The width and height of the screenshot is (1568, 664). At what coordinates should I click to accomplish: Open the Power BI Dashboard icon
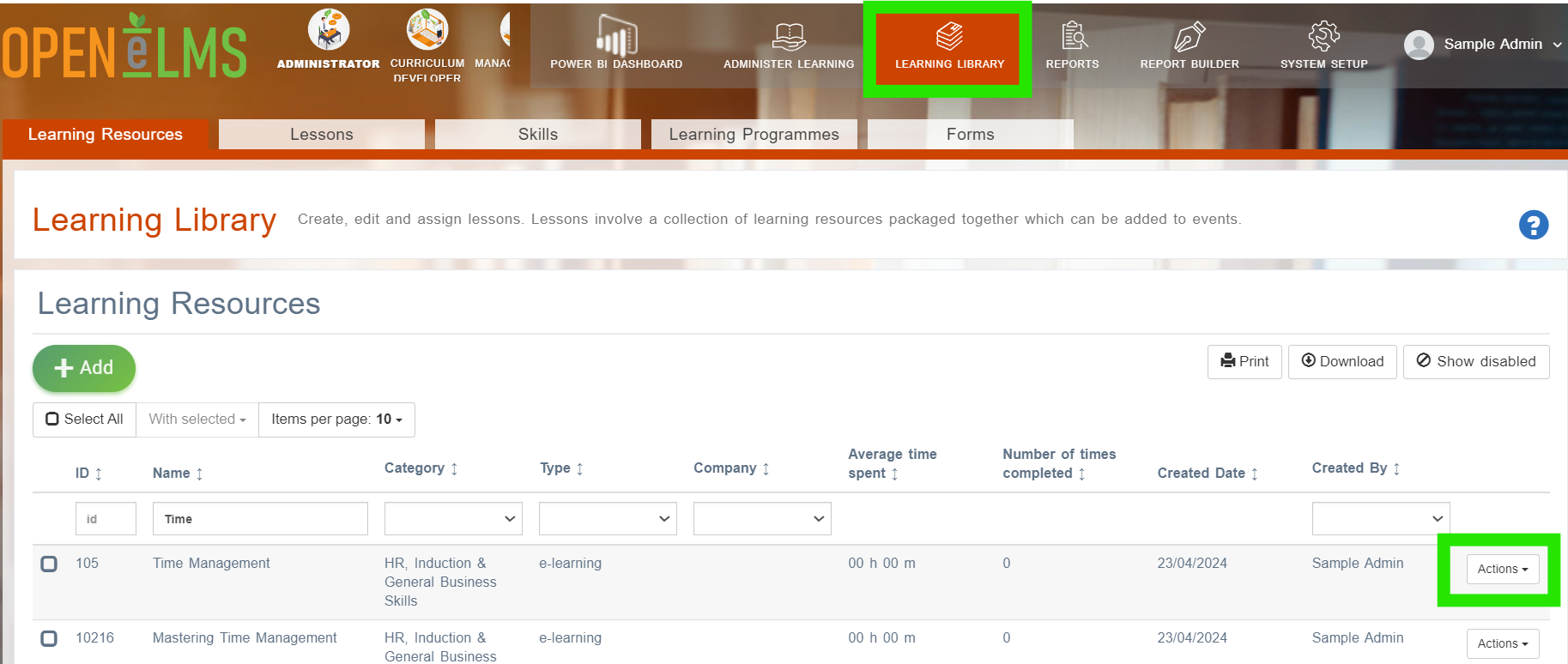coord(616,35)
